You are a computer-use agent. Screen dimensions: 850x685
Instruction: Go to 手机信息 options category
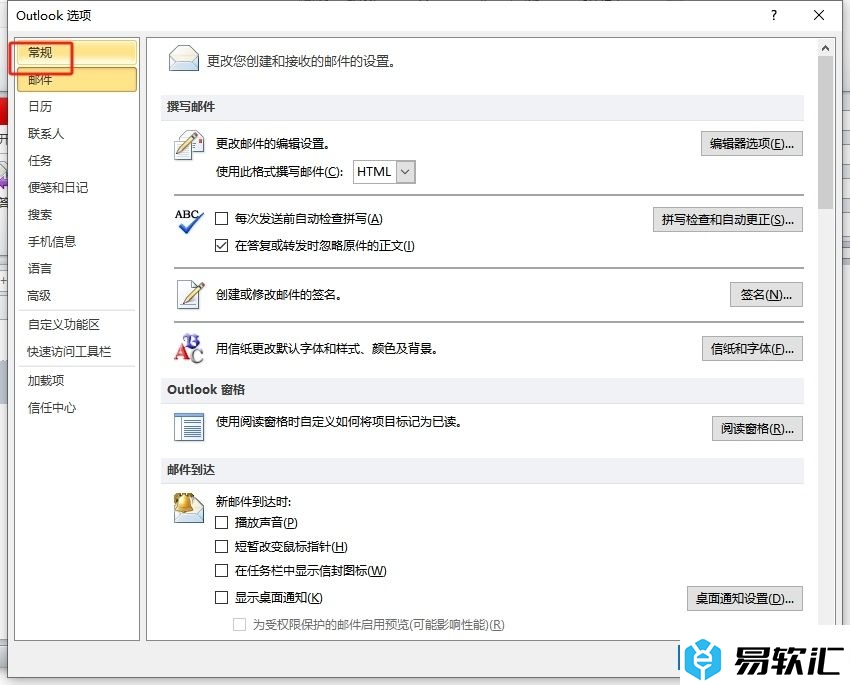pyautogui.click(x=76, y=241)
